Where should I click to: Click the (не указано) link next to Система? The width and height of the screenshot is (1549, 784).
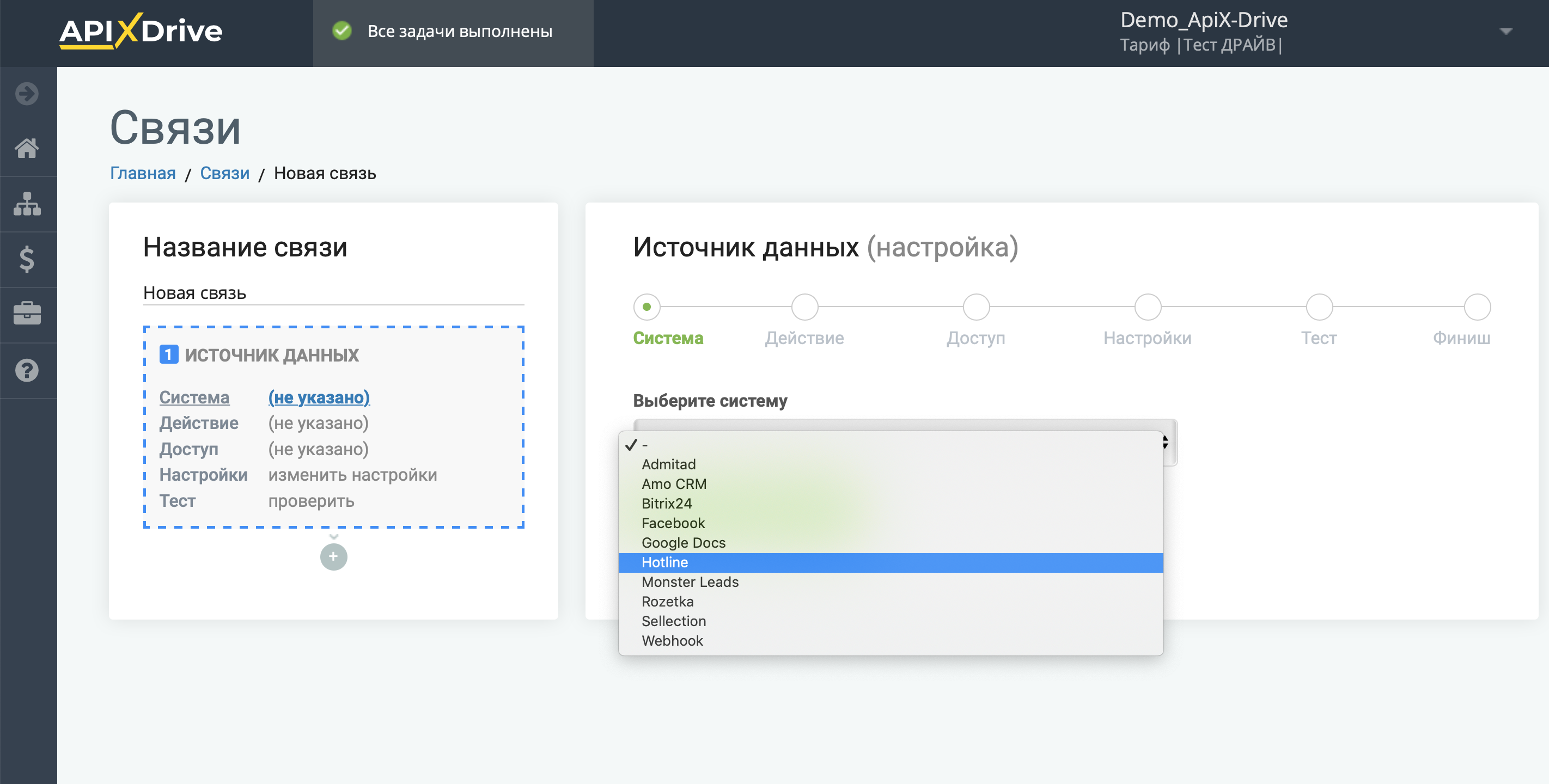click(319, 397)
